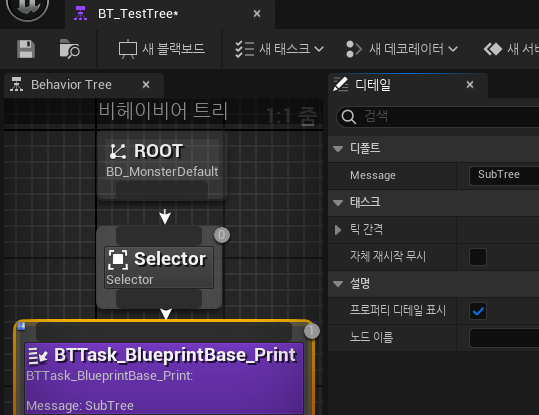Click the Message property label
Image resolution: width=539 pixels, height=415 pixels.
click(373, 175)
